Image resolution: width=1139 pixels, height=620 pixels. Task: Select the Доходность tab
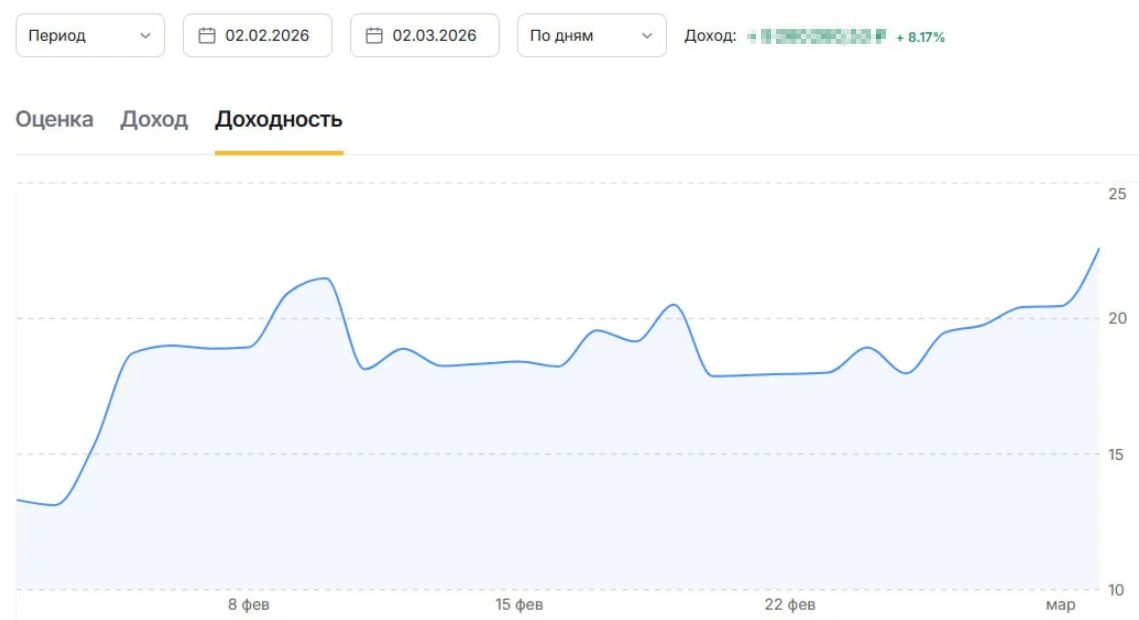tap(279, 120)
